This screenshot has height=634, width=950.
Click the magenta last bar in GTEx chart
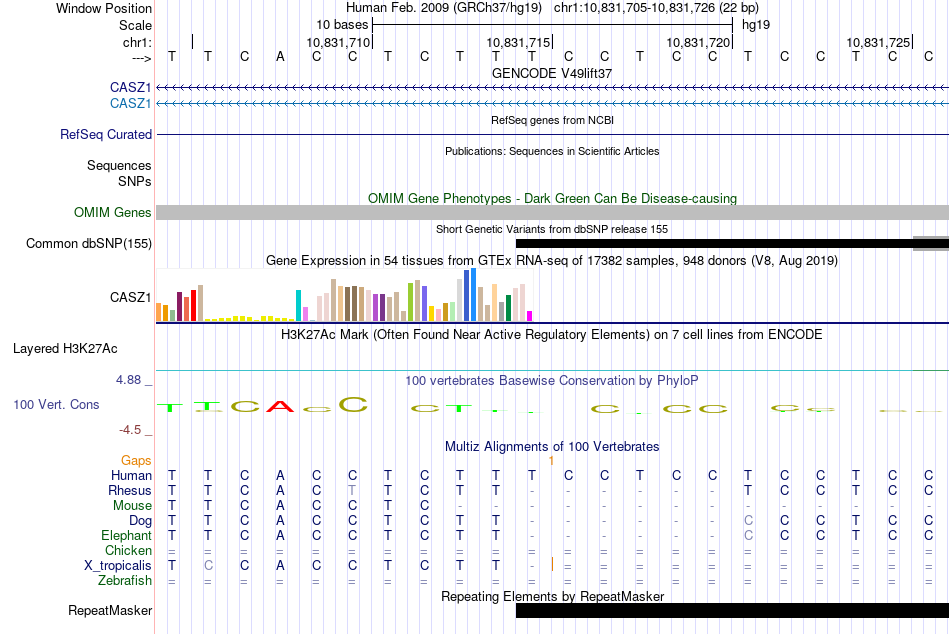click(x=530, y=316)
